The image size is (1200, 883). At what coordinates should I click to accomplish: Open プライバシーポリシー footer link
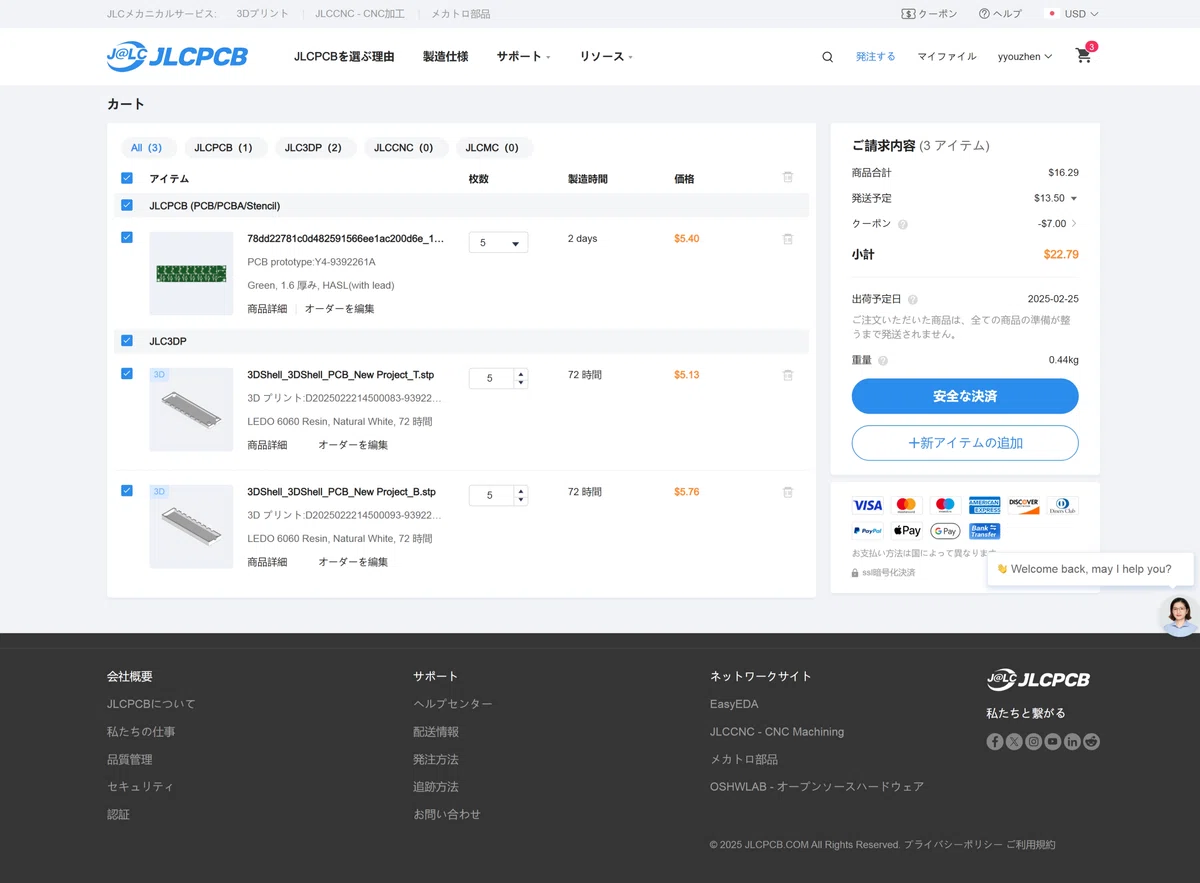tap(953, 845)
